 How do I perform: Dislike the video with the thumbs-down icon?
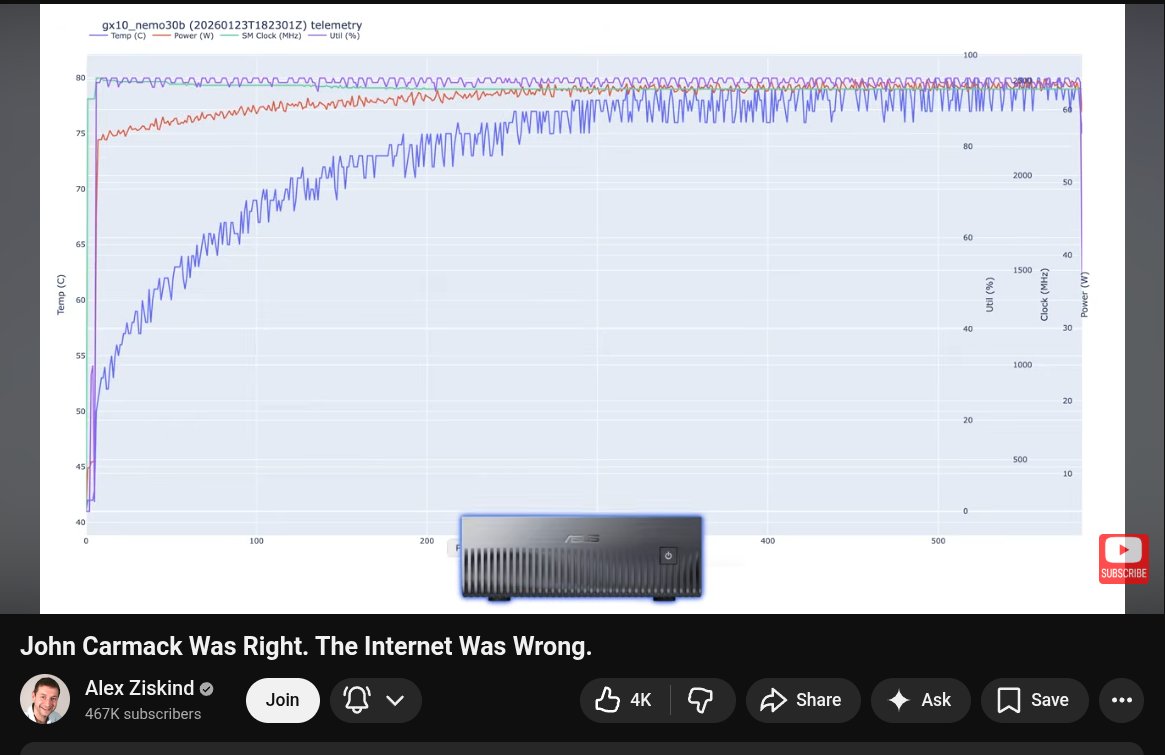pos(700,700)
